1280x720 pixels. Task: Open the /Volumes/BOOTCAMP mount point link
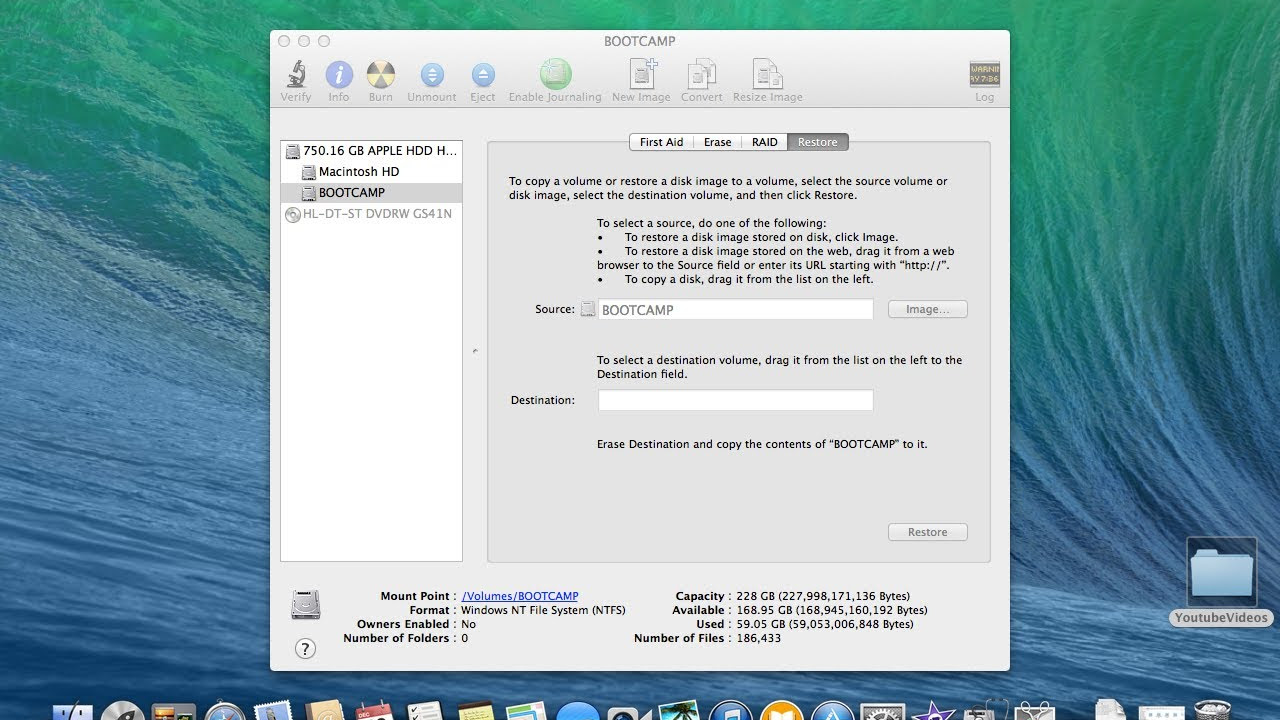point(520,596)
